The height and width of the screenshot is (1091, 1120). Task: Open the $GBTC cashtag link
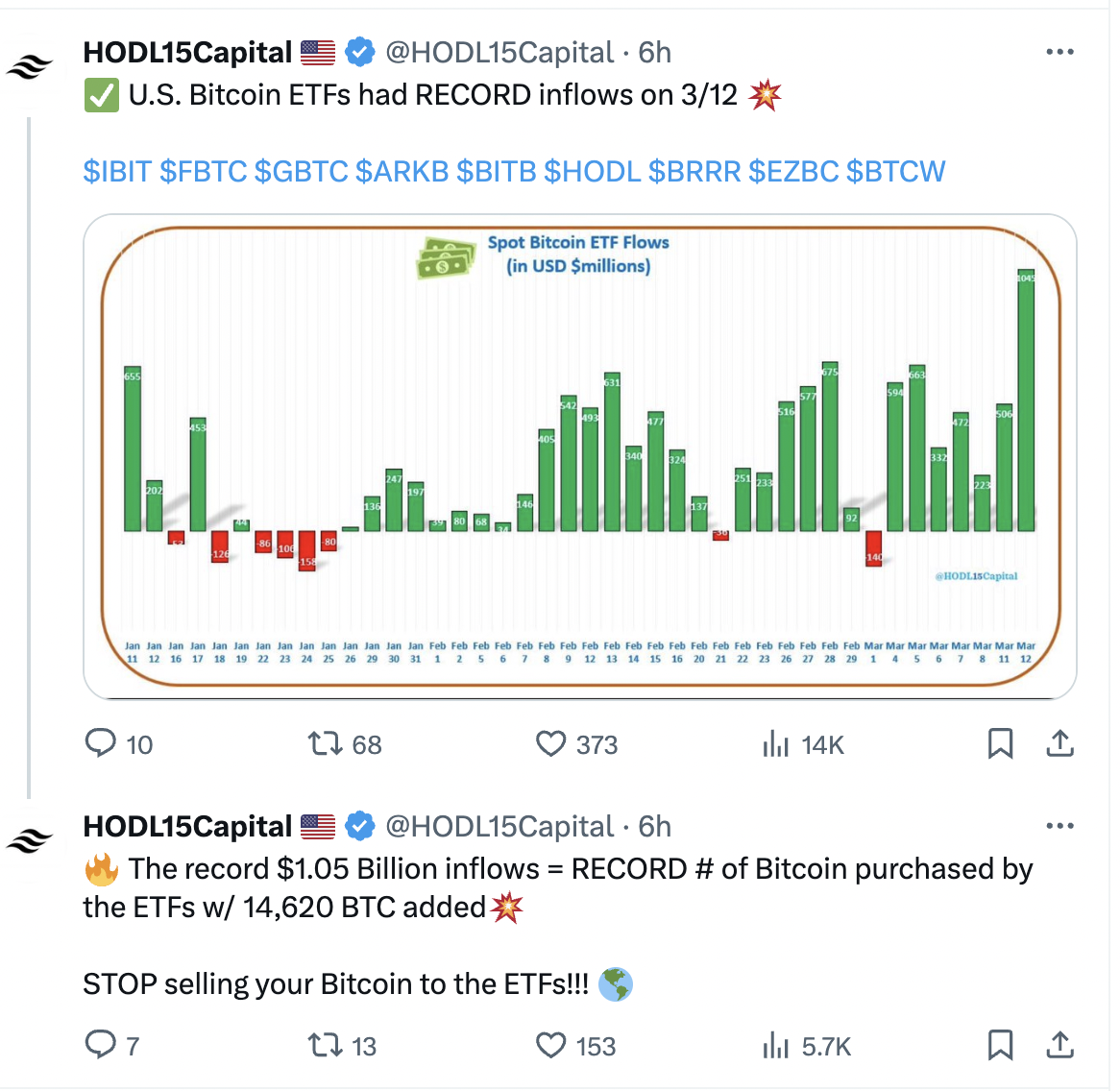click(301, 171)
